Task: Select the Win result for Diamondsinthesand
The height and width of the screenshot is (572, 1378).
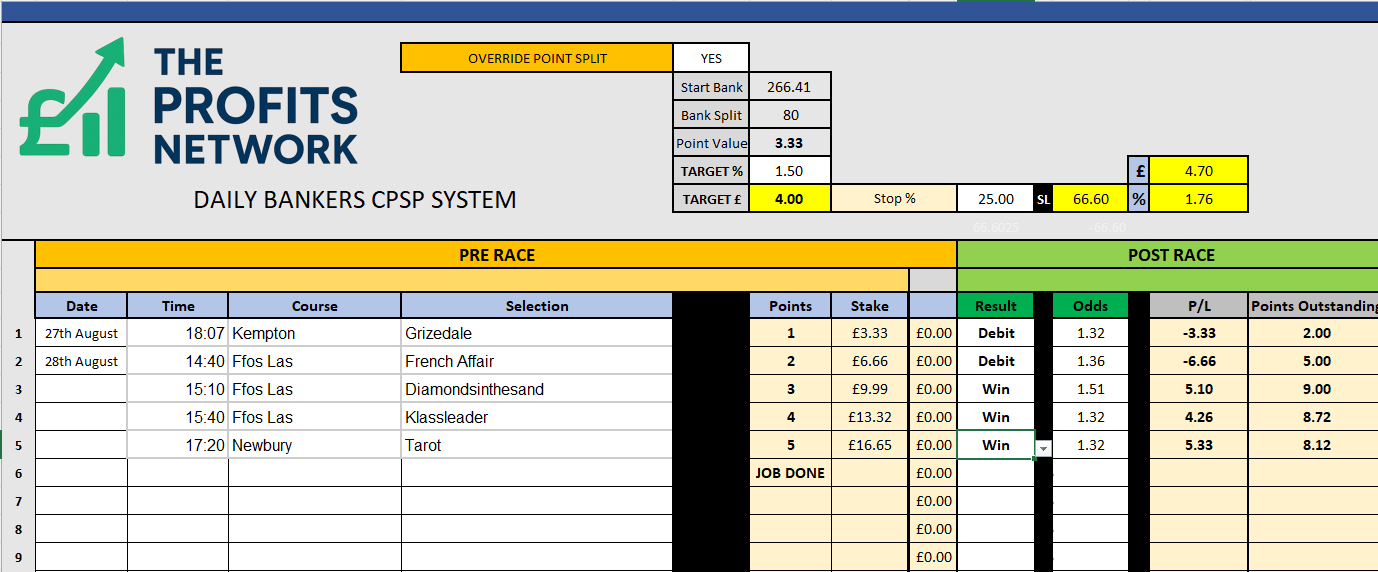Action: 995,389
